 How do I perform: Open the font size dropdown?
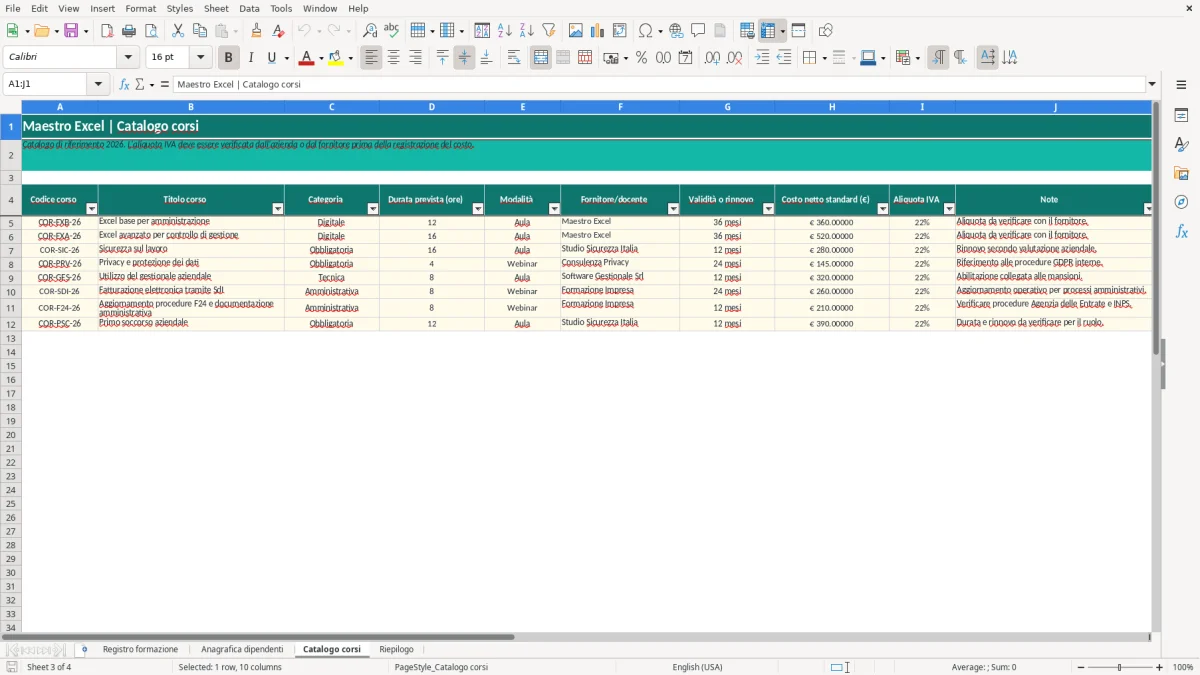click(201, 58)
